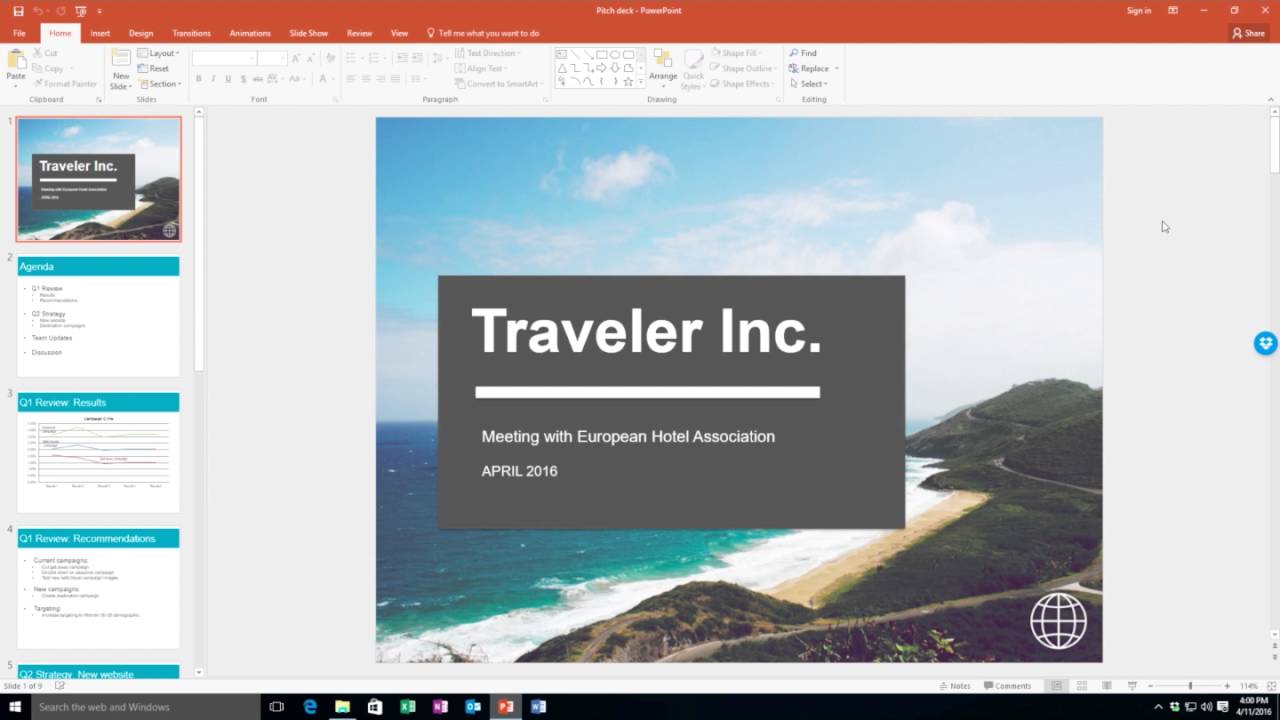This screenshot has height=720, width=1280.
Task: Click the font size combo box
Action: pos(272,58)
